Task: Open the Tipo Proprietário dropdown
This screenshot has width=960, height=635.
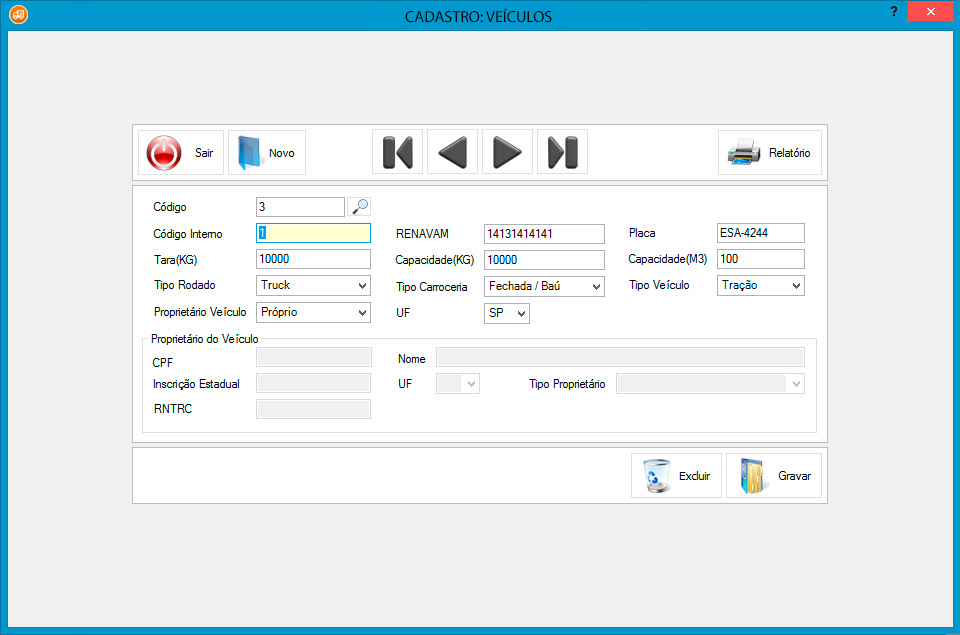Action: (710, 384)
